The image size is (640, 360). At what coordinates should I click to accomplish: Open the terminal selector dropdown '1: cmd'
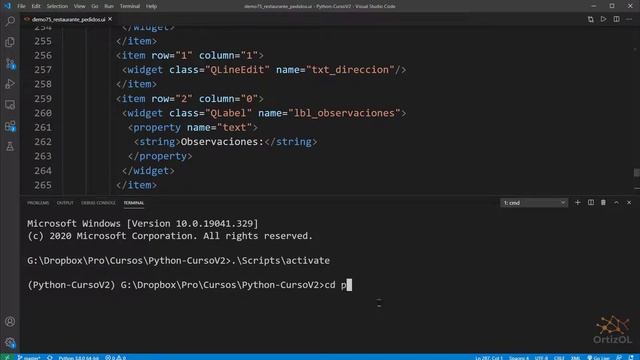(534, 203)
